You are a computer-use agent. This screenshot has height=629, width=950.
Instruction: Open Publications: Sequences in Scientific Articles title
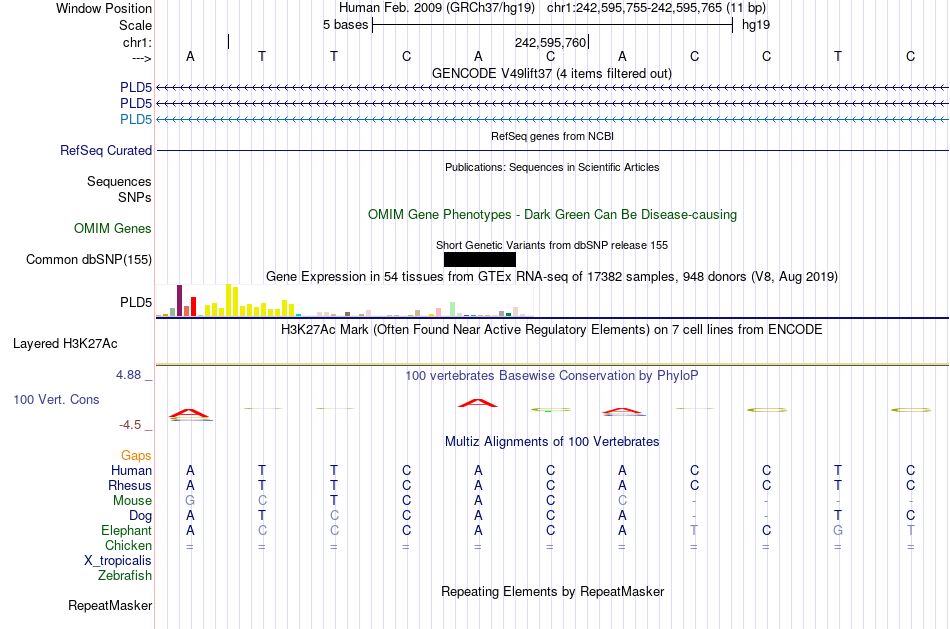(552, 167)
